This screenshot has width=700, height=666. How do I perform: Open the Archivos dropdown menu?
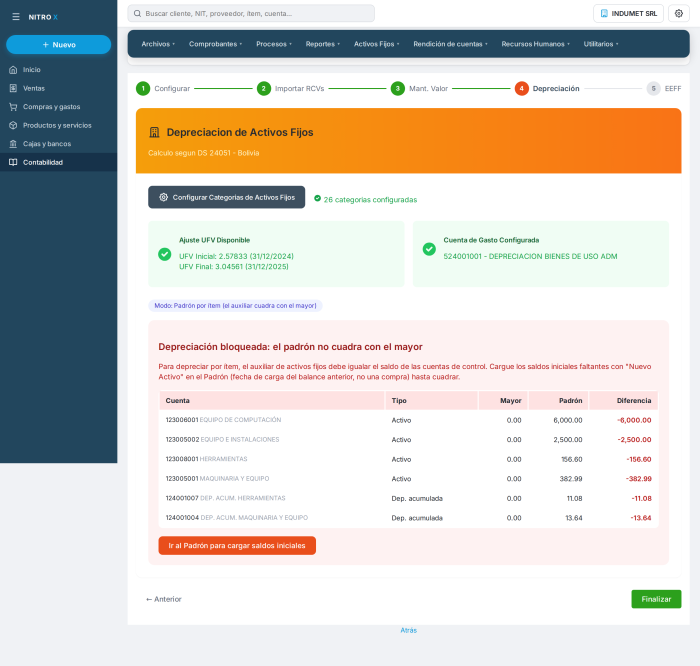click(158, 44)
